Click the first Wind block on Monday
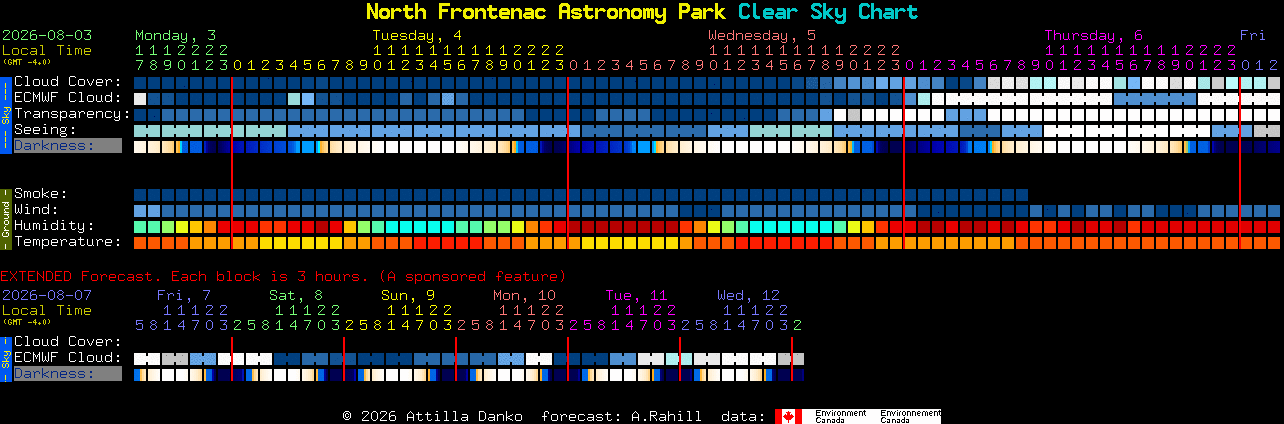 [140, 210]
